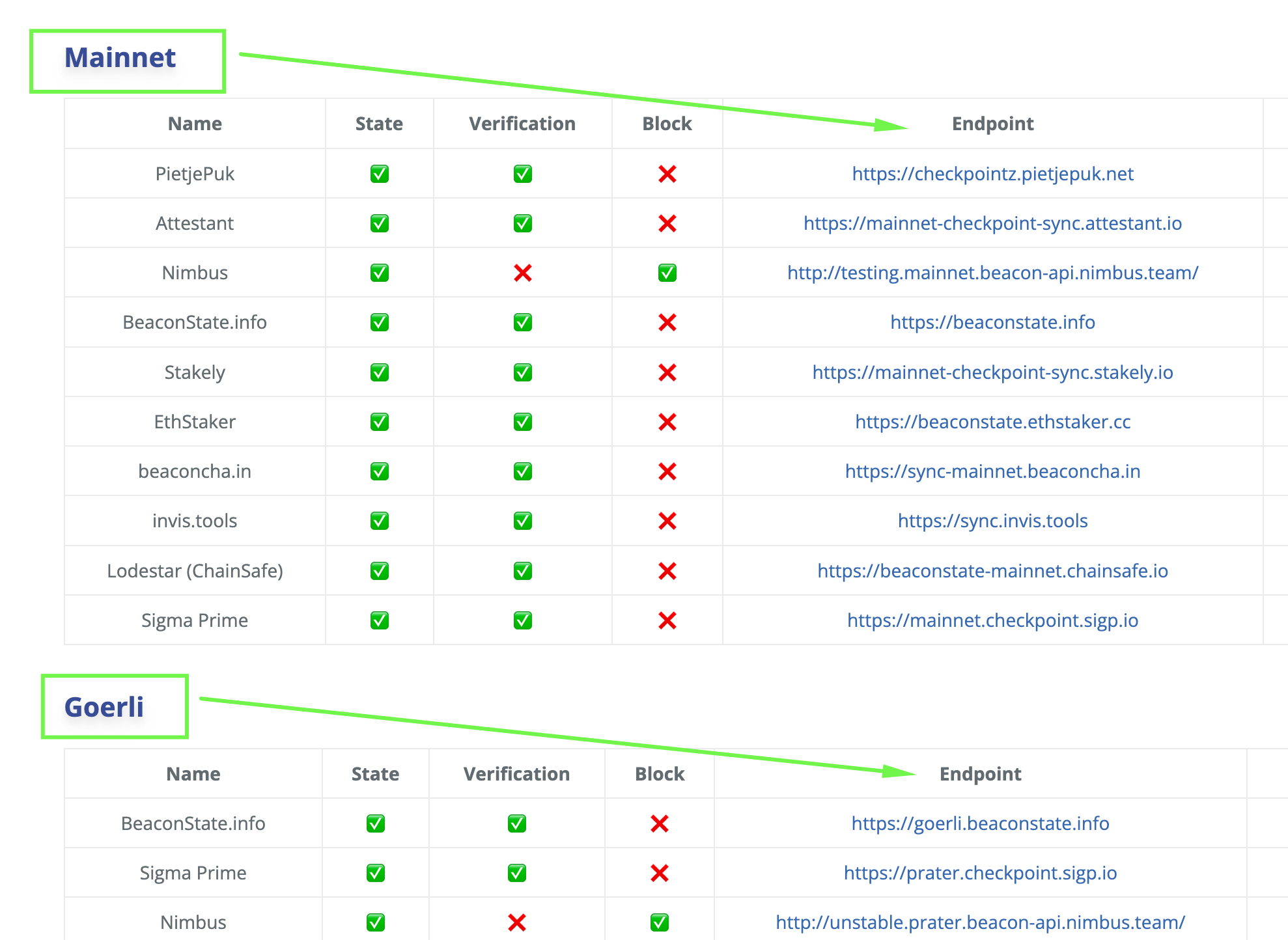Click the invis.tools State check icon

(x=380, y=521)
